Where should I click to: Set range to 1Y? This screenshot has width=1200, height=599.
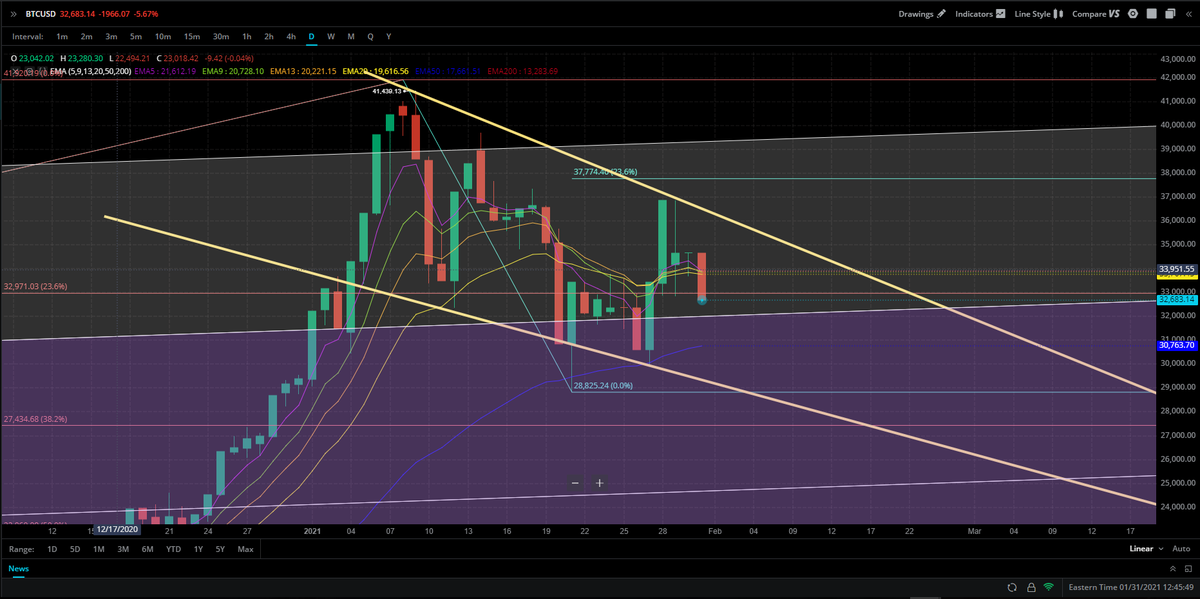pyautogui.click(x=198, y=549)
